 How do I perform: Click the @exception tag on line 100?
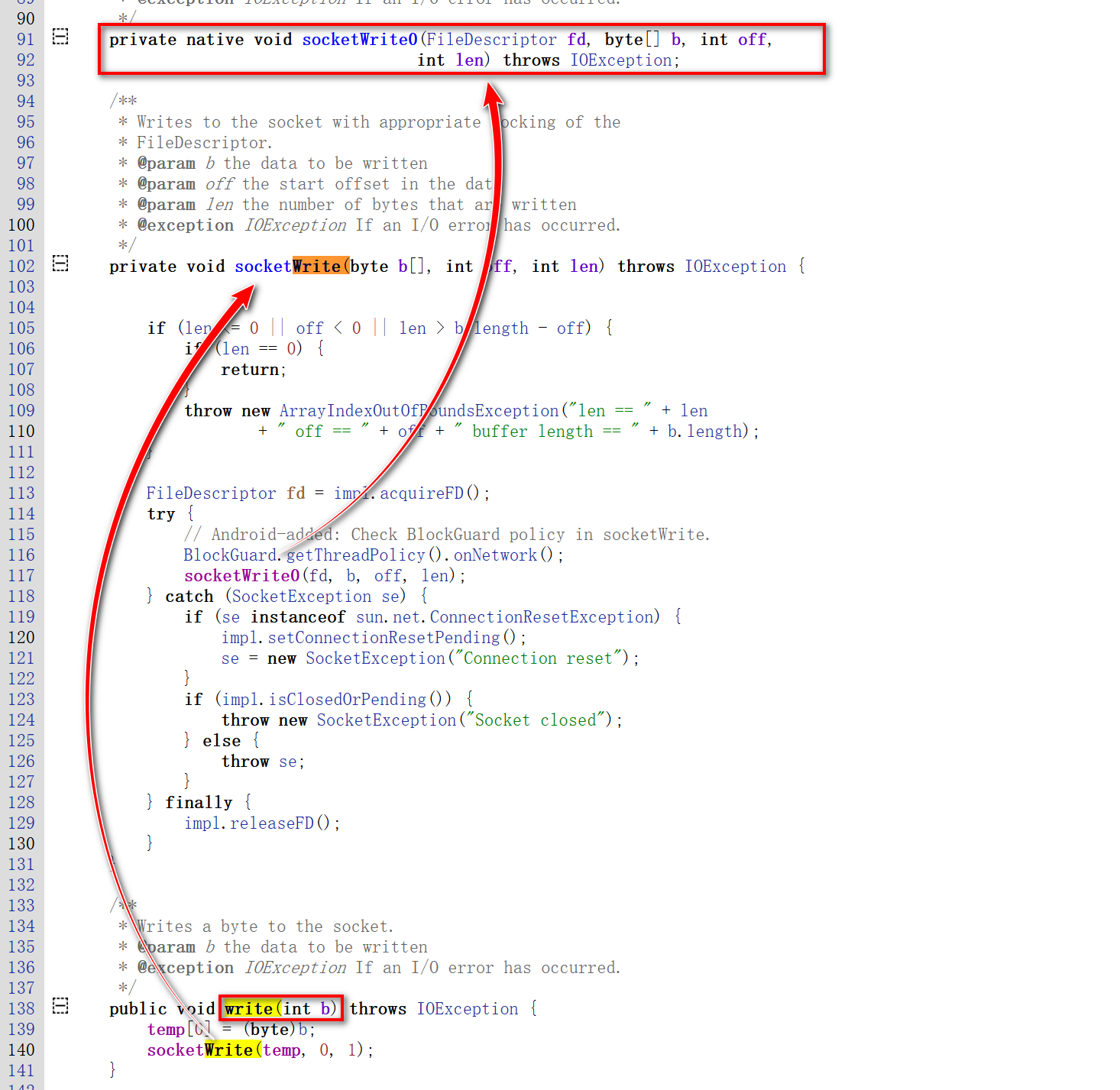coord(186,225)
